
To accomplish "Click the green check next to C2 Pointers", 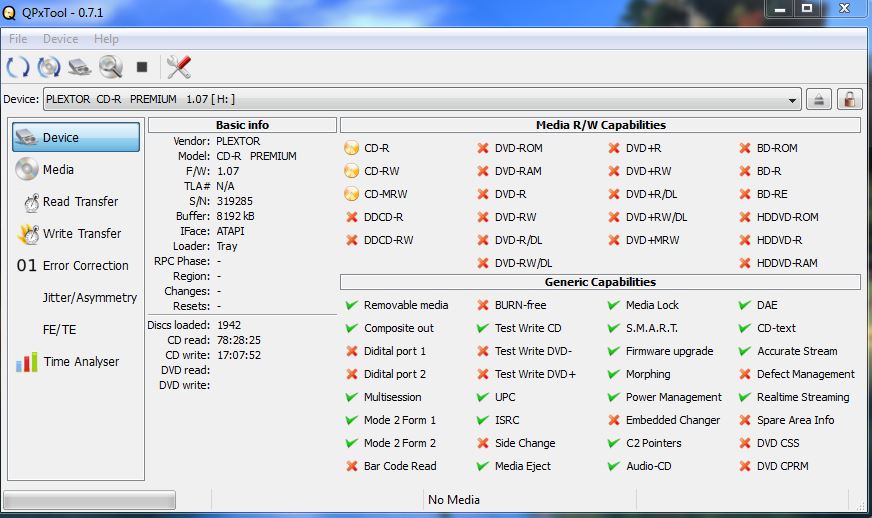I will 614,443.
